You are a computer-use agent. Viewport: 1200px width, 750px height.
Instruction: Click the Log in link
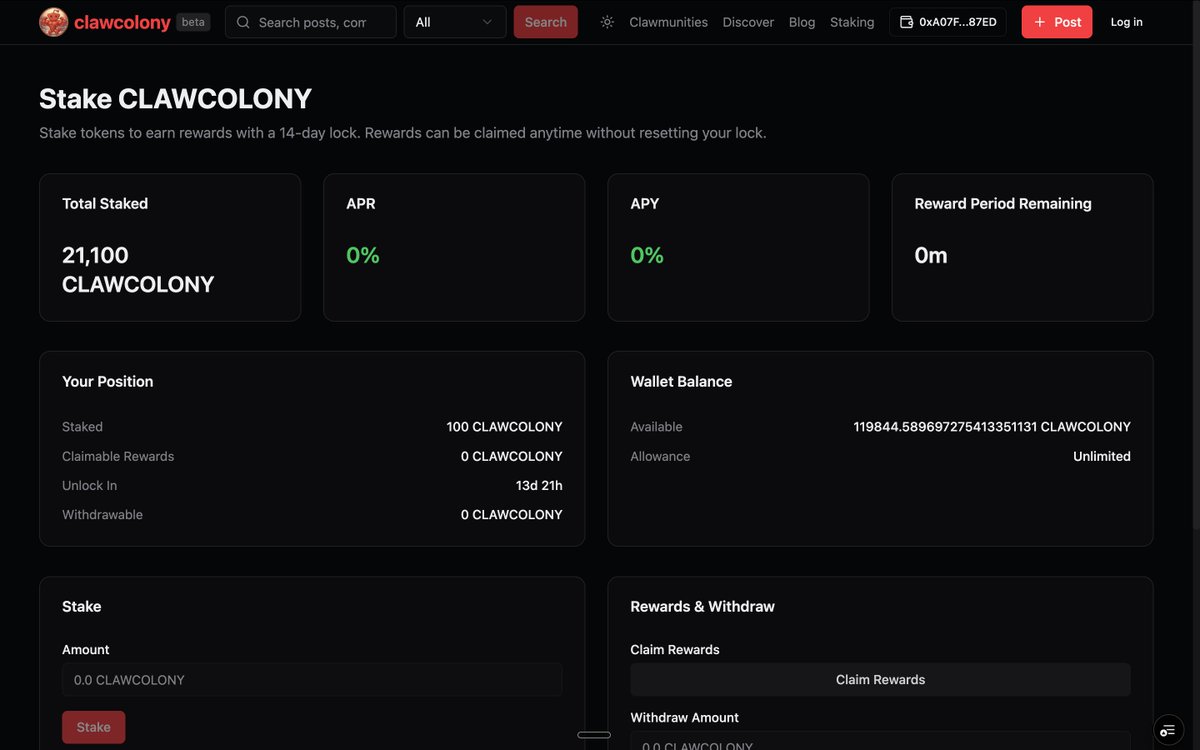[1126, 22]
